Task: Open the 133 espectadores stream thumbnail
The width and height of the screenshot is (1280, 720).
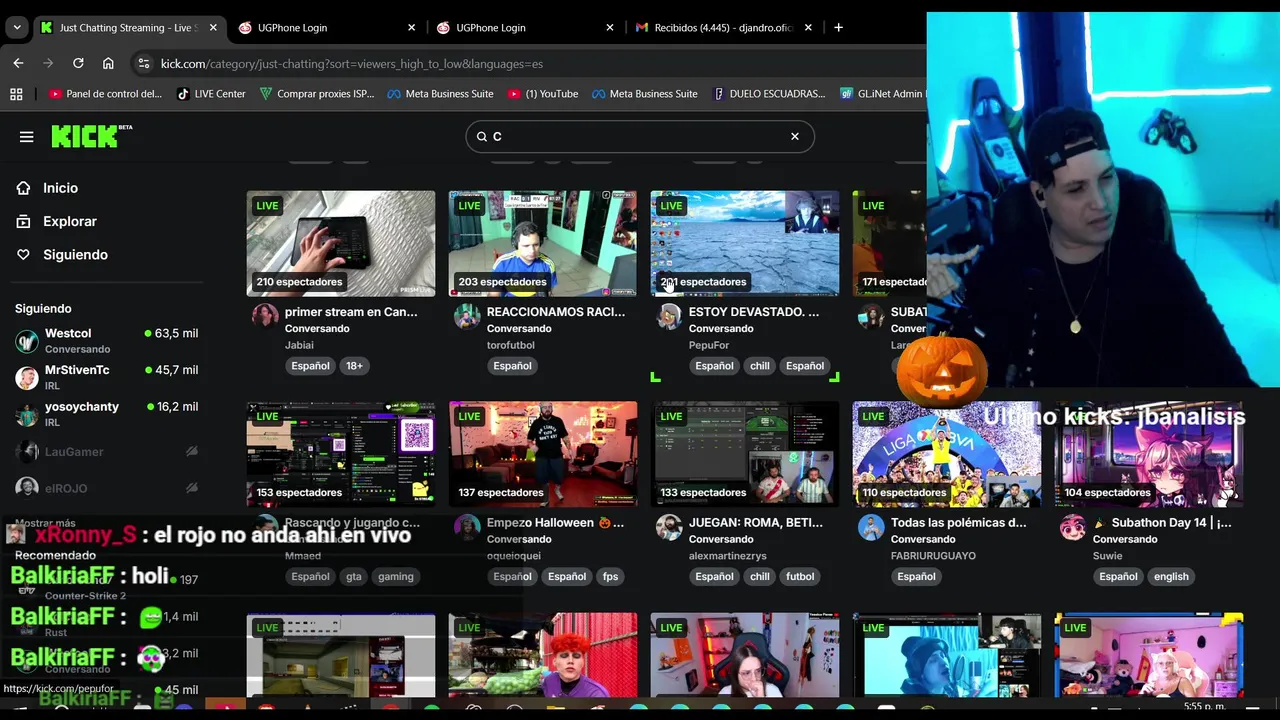Action: pos(745,454)
